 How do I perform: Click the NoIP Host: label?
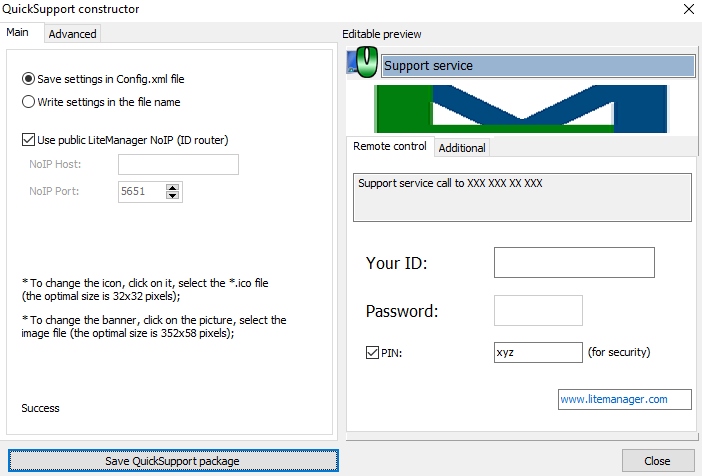point(55,164)
